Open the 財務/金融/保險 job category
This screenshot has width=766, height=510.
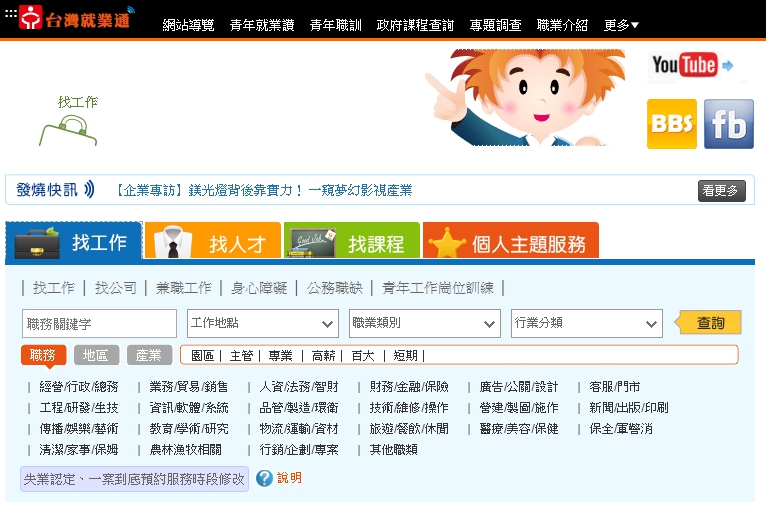coord(409,387)
